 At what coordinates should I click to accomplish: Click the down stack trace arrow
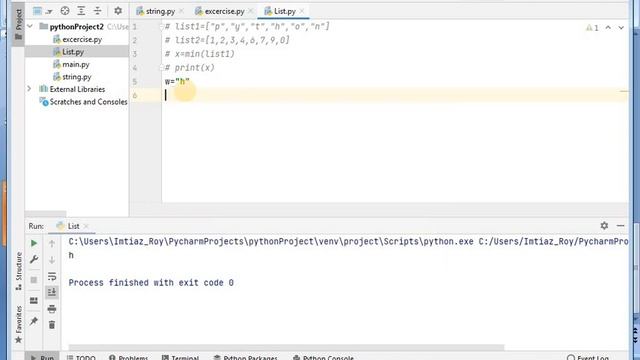(x=52, y=260)
